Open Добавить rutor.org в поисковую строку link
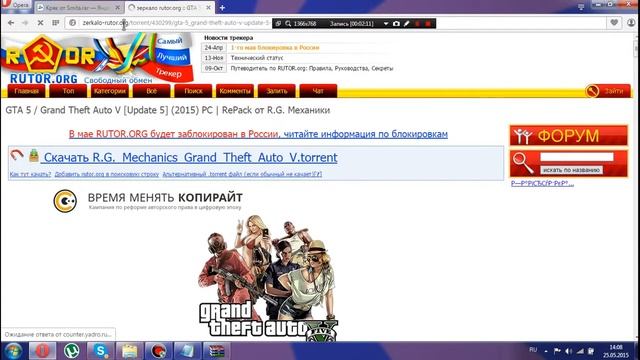640x360 pixels. pyautogui.click(x=107, y=174)
